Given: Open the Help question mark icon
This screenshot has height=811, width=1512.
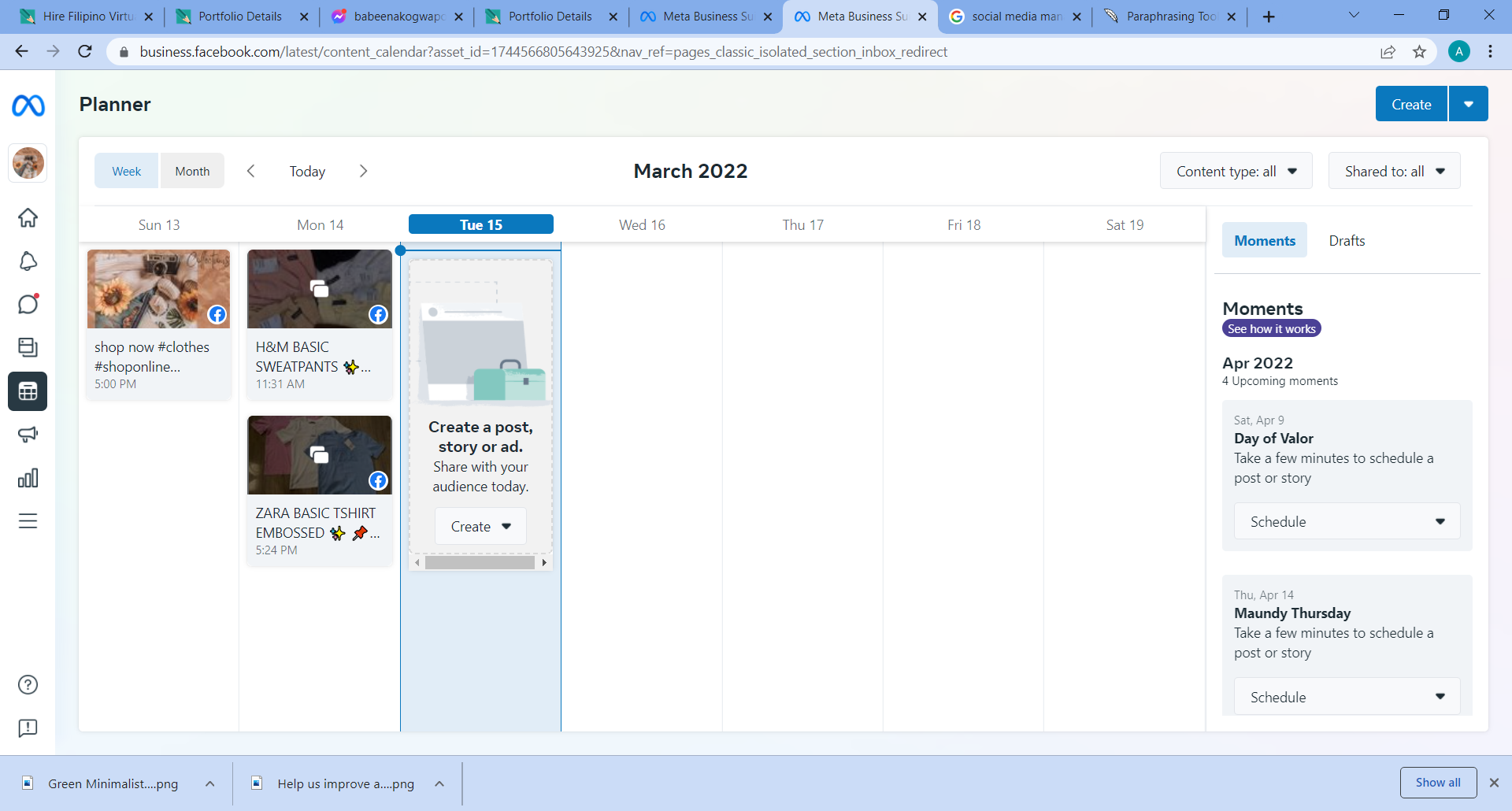Looking at the screenshot, I should (x=28, y=685).
